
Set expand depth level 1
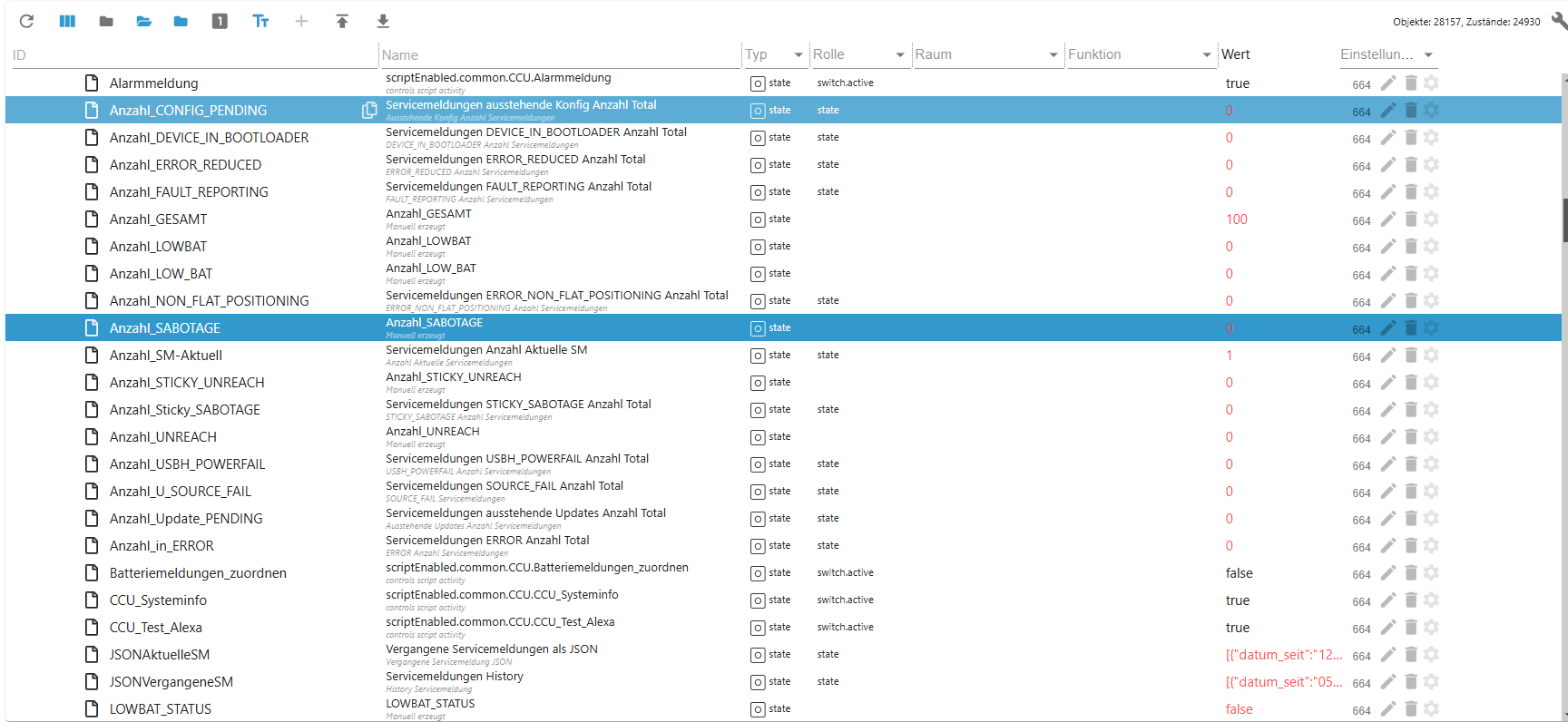pyautogui.click(x=220, y=21)
